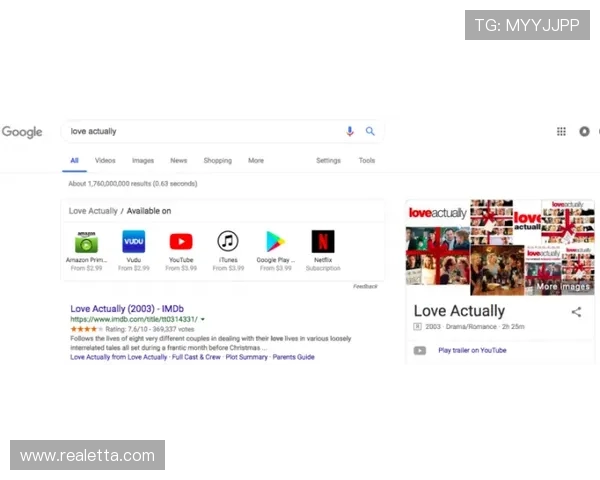Click More images on the poster collage
600x480 pixels.
(562, 287)
